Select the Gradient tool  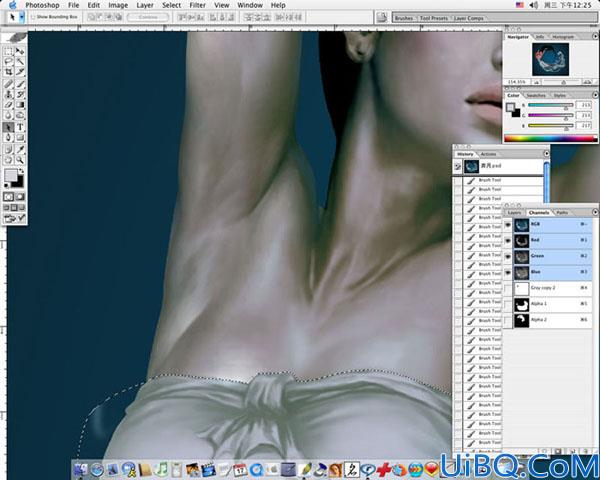(x=20, y=105)
